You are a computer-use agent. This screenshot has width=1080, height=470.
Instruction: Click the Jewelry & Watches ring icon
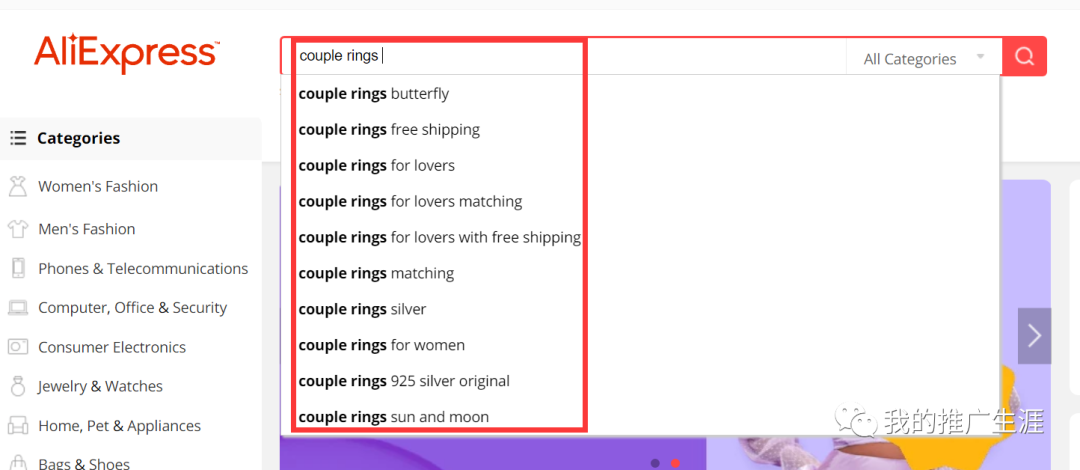click(17, 386)
